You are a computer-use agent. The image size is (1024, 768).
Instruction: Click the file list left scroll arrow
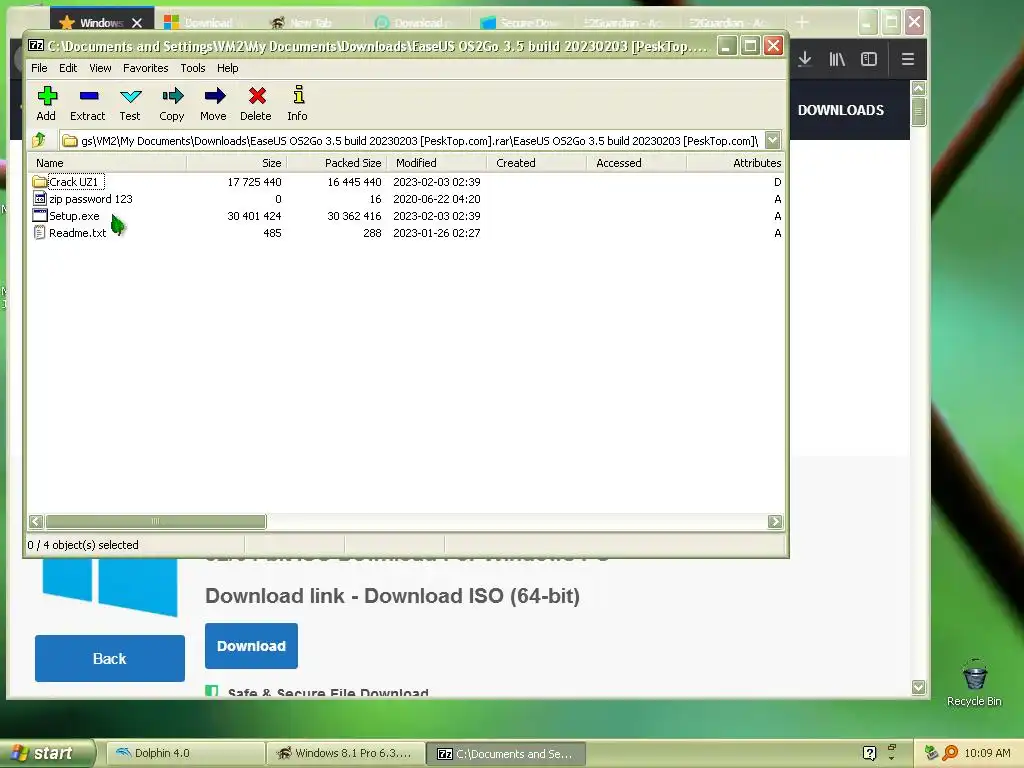pyautogui.click(x=36, y=521)
